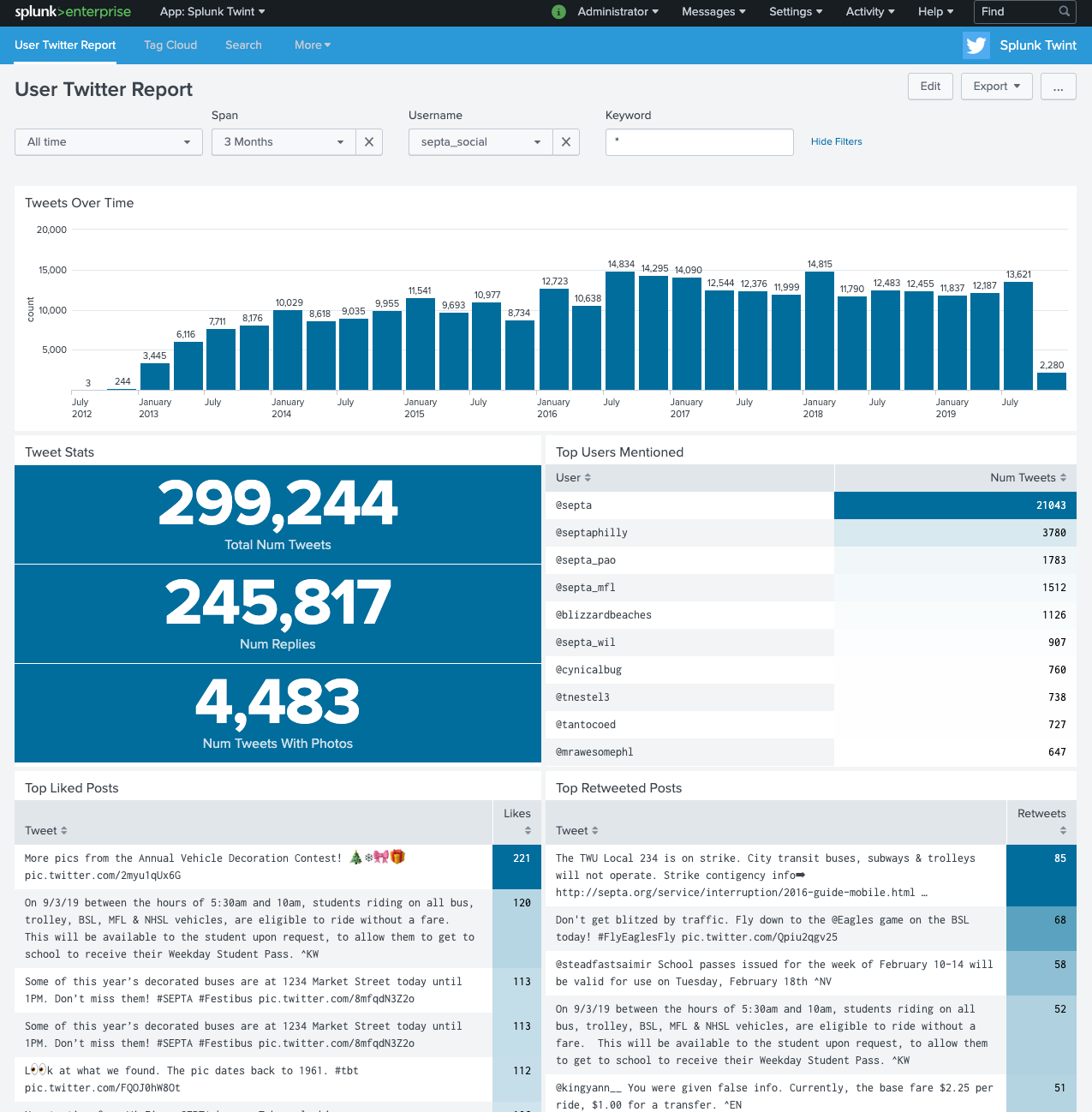Click the 14,834 bar in chart
Viewport: 1092px width, 1112px height.
click(621, 331)
